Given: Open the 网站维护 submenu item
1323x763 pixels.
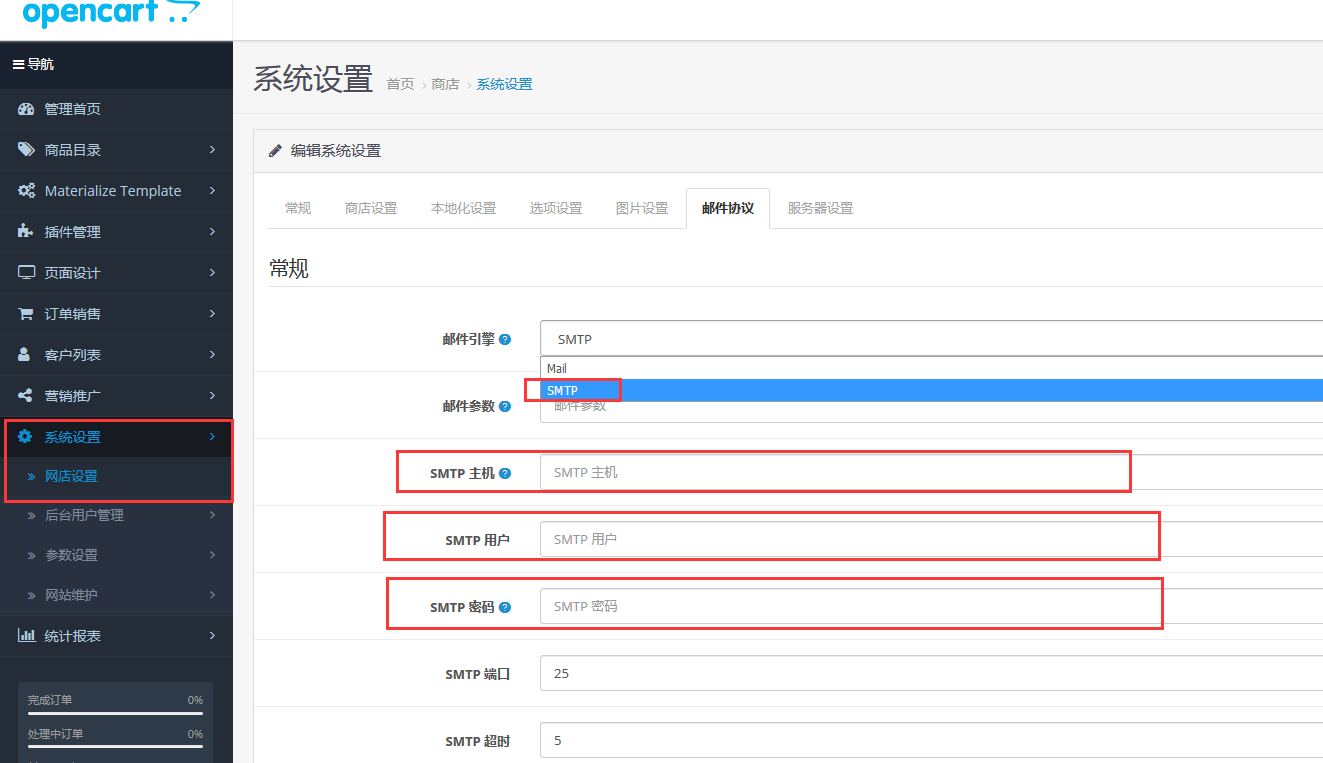Looking at the screenshot, I should pos(116,595).
